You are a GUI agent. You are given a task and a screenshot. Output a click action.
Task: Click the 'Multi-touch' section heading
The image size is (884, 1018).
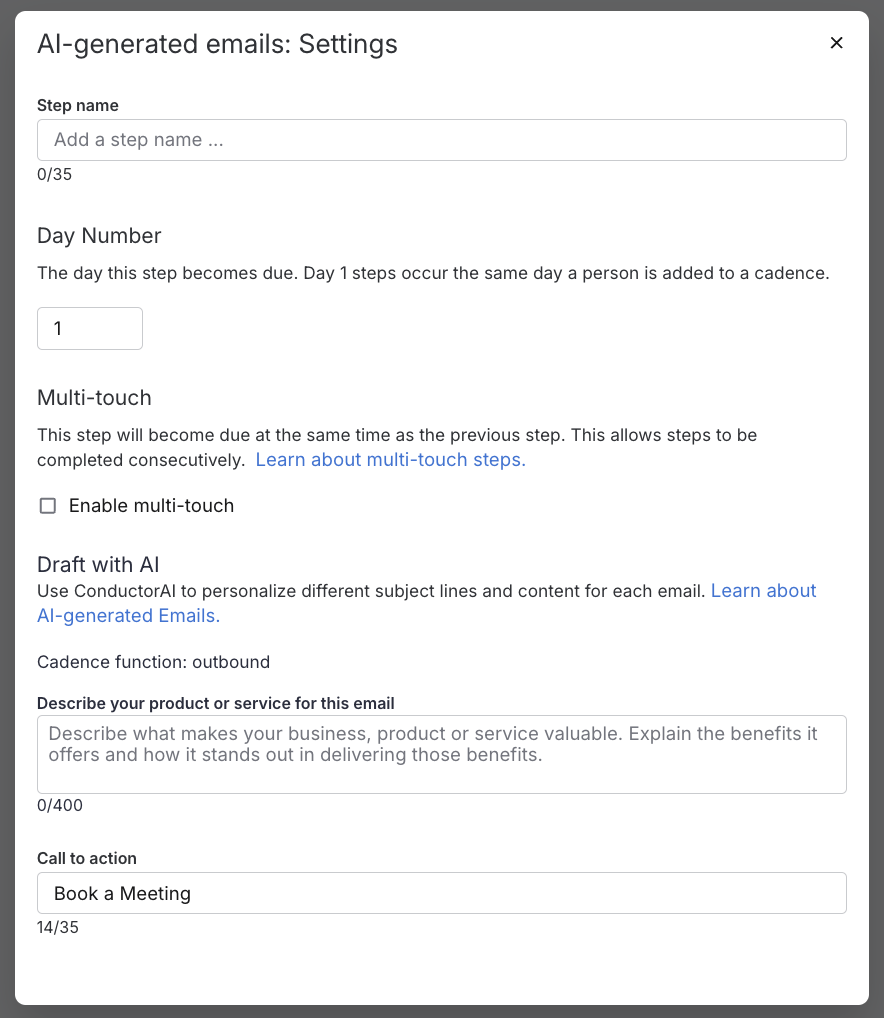(x=94, y=398)
